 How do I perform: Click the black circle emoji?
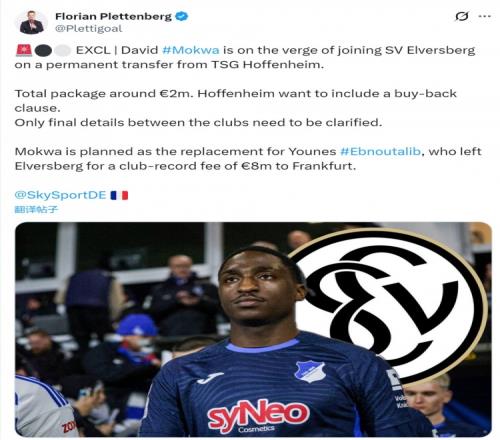tap(43, 50)
